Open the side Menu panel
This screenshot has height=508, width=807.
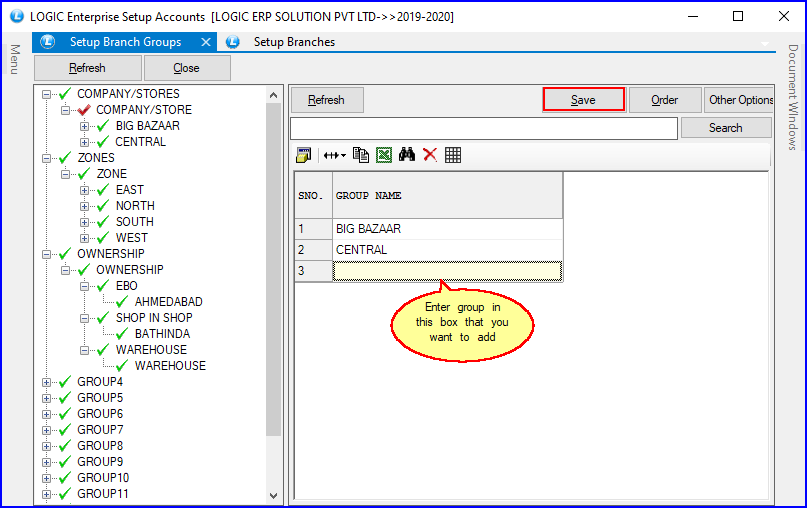tap(15, 59)
